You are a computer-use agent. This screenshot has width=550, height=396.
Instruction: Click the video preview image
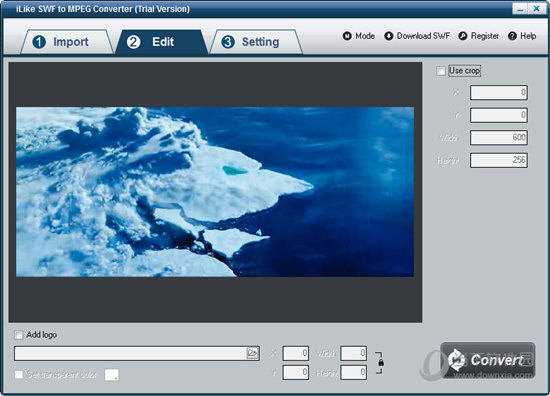click(x=215, y=192)
